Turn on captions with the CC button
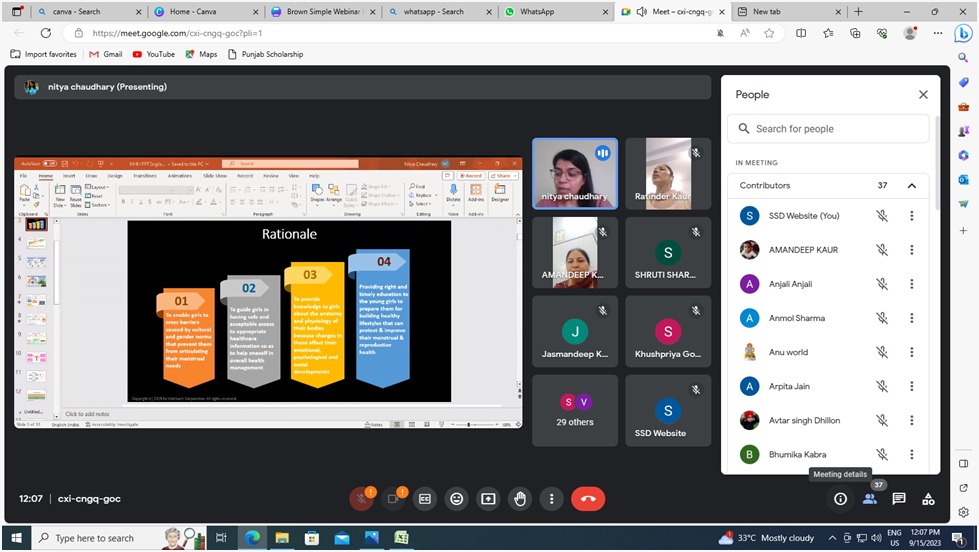Image resolution: width=979 pixels, height=552 pixels. (x=425, y=498)
